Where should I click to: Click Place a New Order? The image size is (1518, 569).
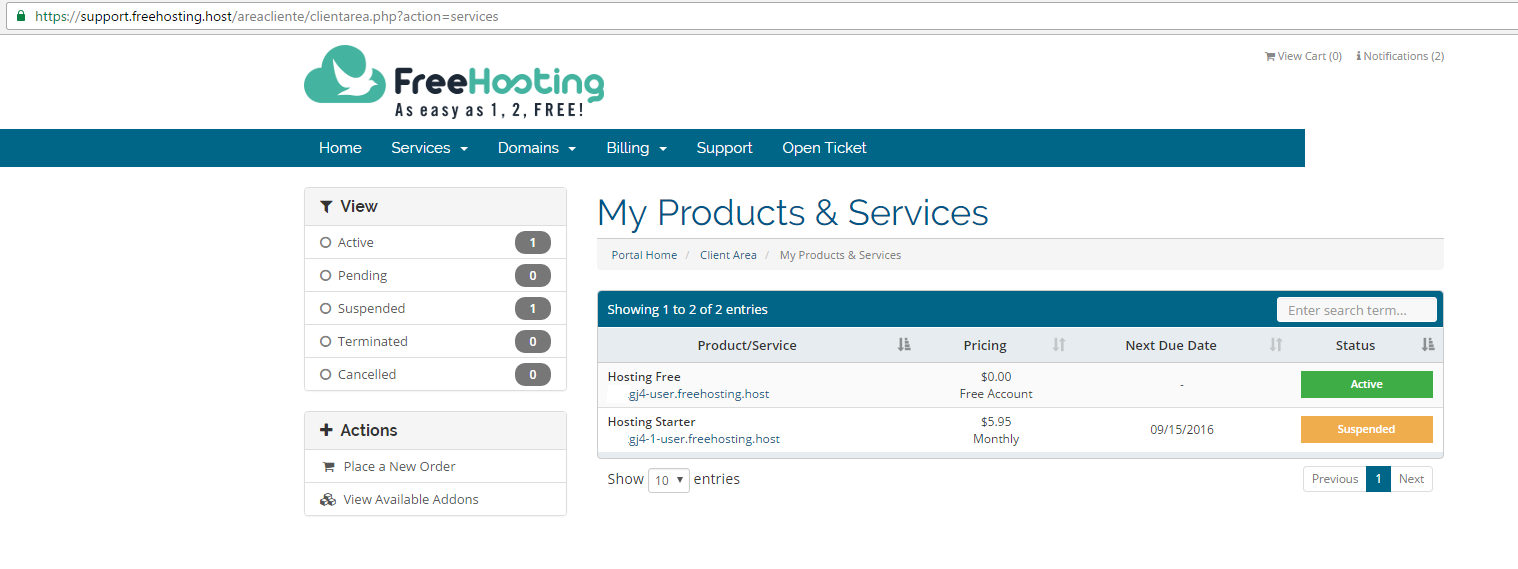click(435, 466)
